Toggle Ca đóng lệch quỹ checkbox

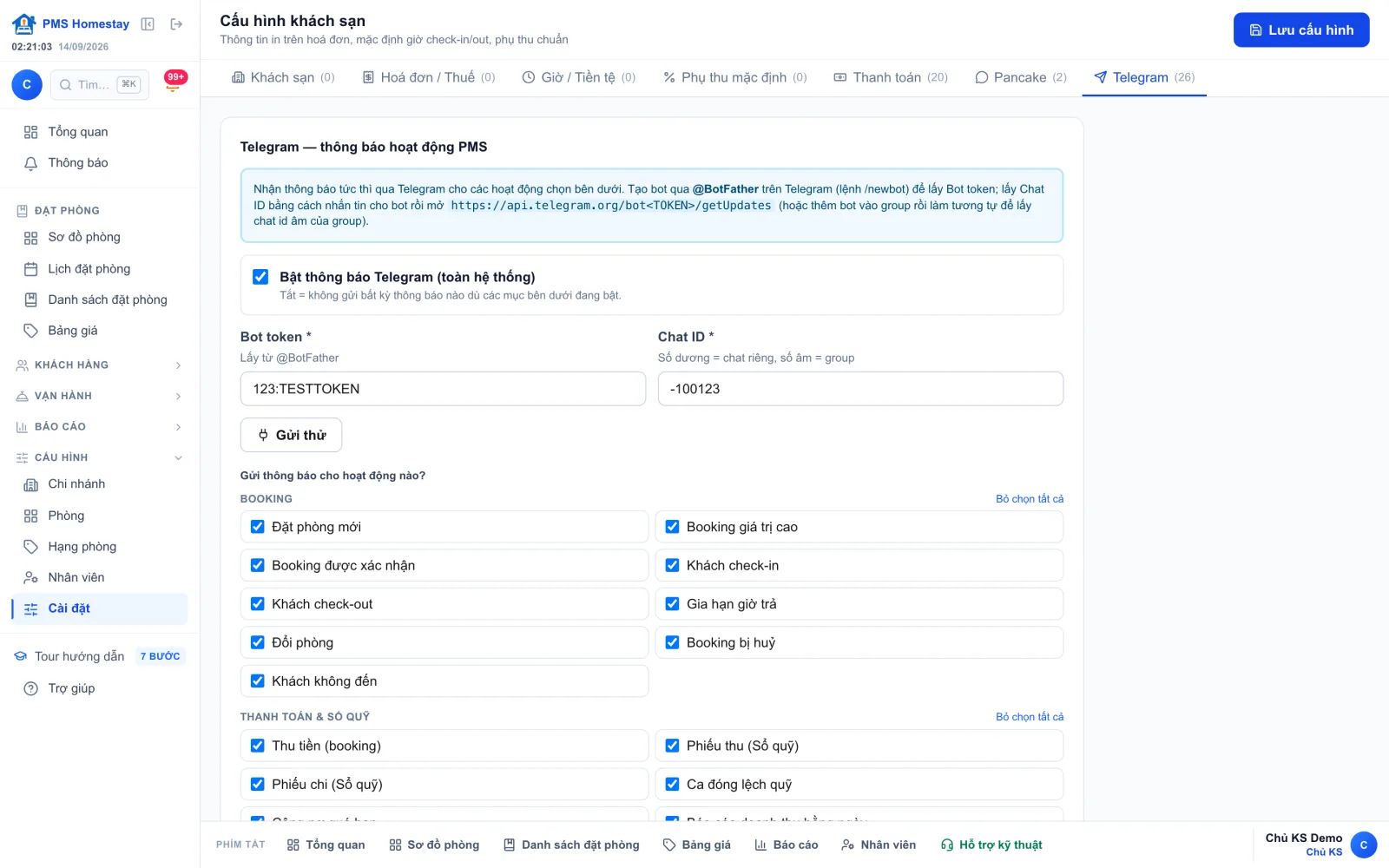[x=672, y=784]
